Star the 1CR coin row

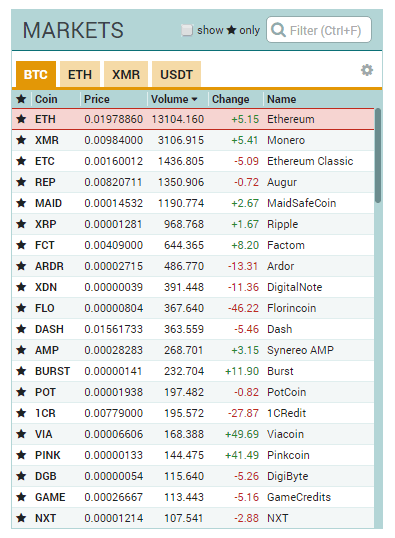pyautogui.click(x=21, y=413)
